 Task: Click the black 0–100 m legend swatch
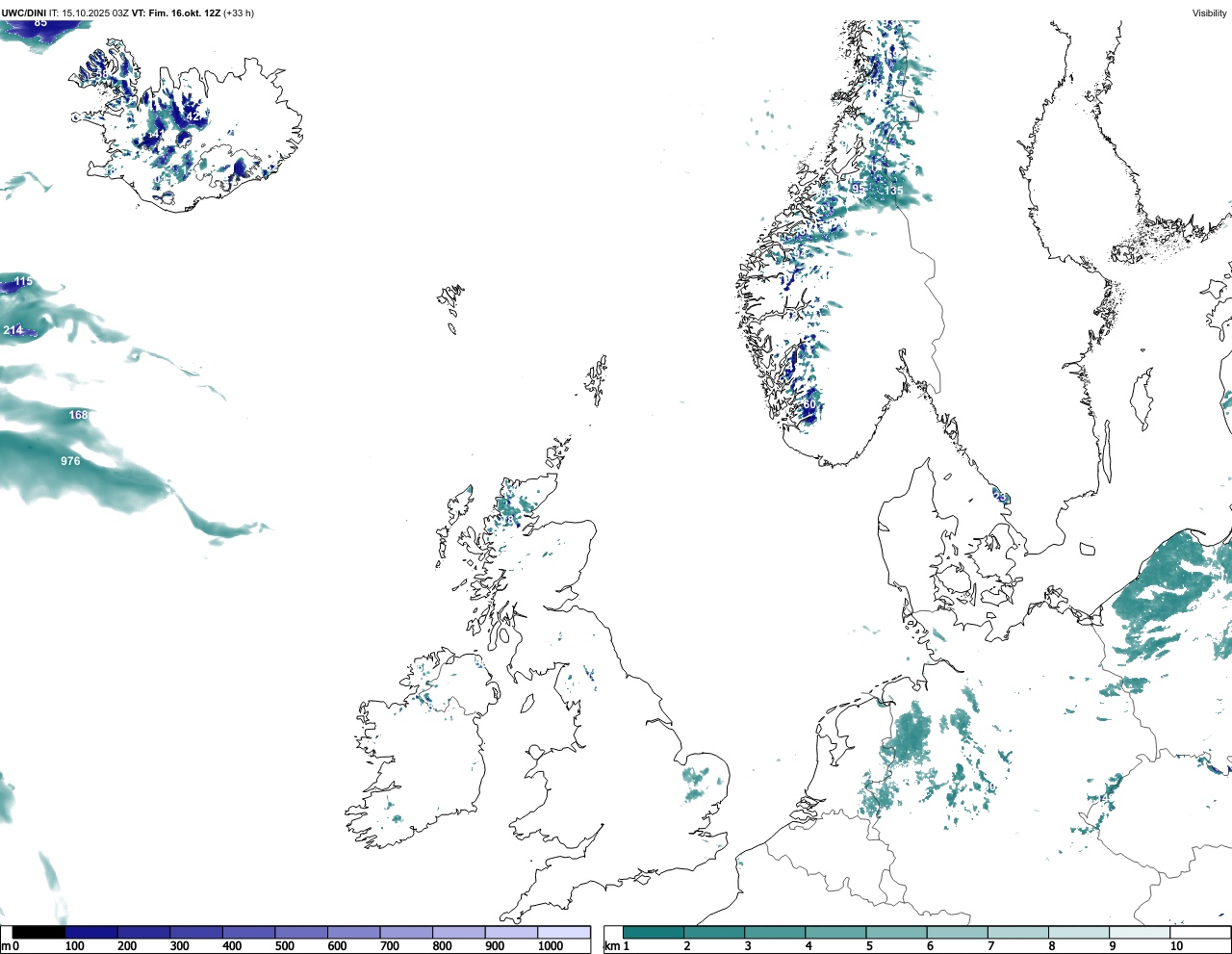(38, 932)
